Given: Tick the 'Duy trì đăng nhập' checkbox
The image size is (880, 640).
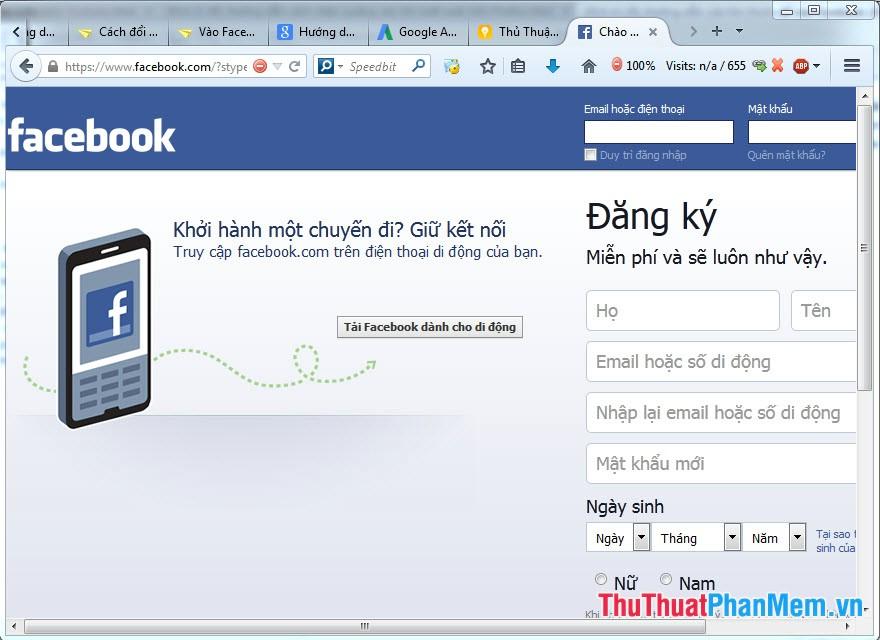Looking at the screenshot, I should point(590,154).
